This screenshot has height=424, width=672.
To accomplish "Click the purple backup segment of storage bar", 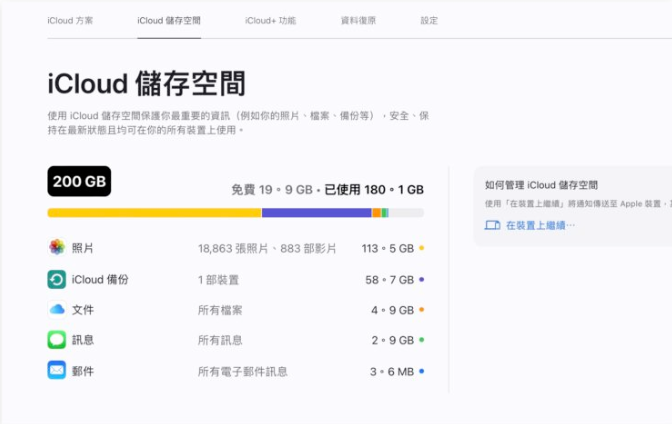I will pos(317,213).
